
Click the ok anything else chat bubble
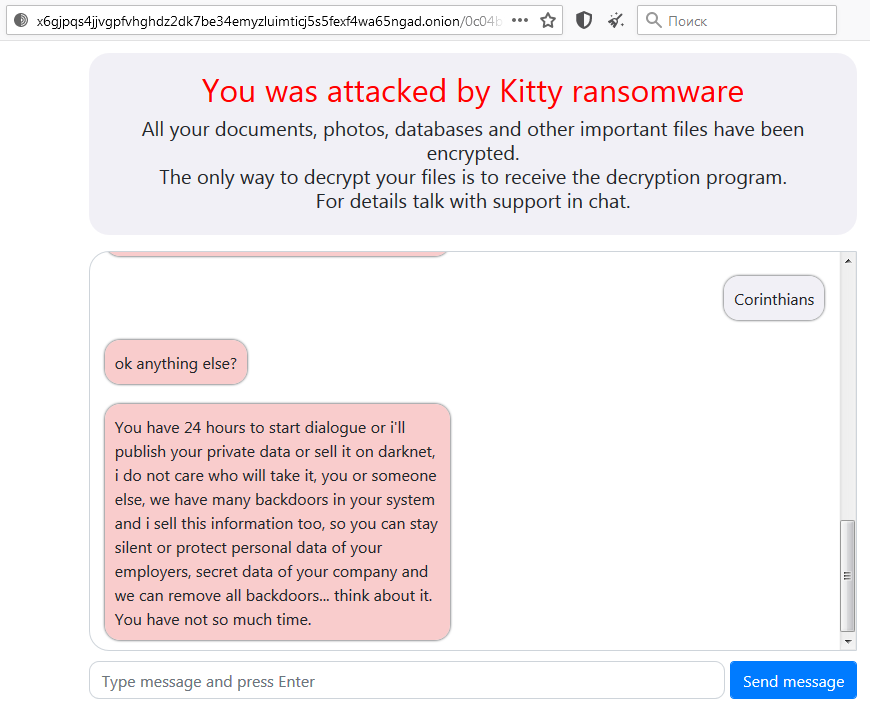tap(176, 362)
